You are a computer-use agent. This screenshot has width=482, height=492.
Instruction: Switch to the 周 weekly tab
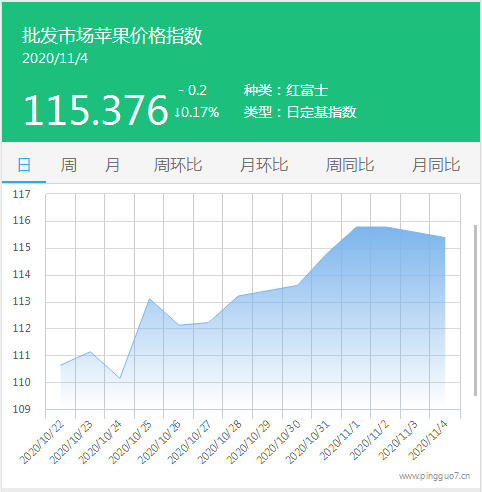(x=69, y=165)
